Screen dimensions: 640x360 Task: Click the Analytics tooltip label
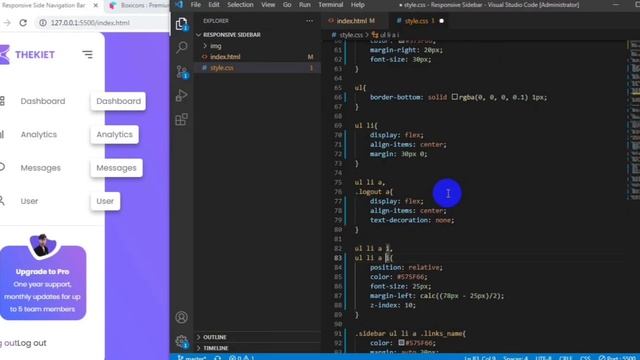coord(114,135)
